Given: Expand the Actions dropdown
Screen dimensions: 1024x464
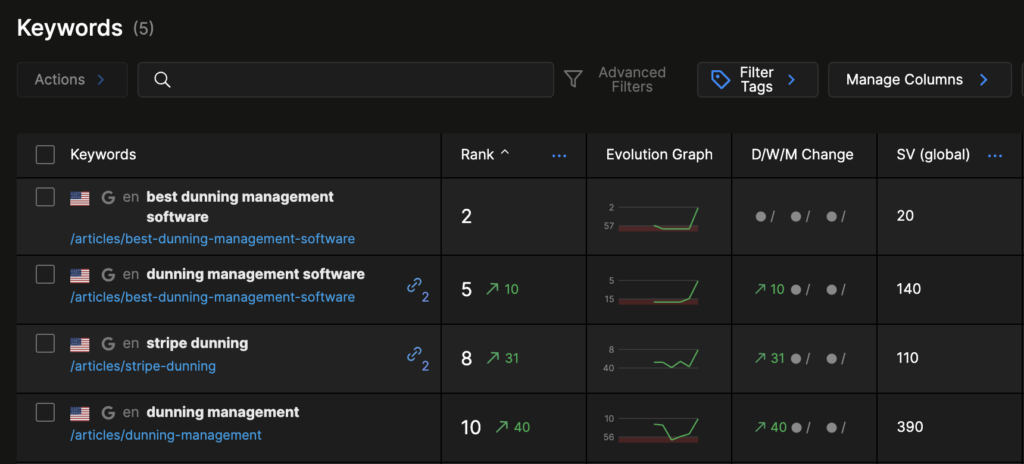Looking at the screenshot, I should pyautogui.click(x=71, y=80).
